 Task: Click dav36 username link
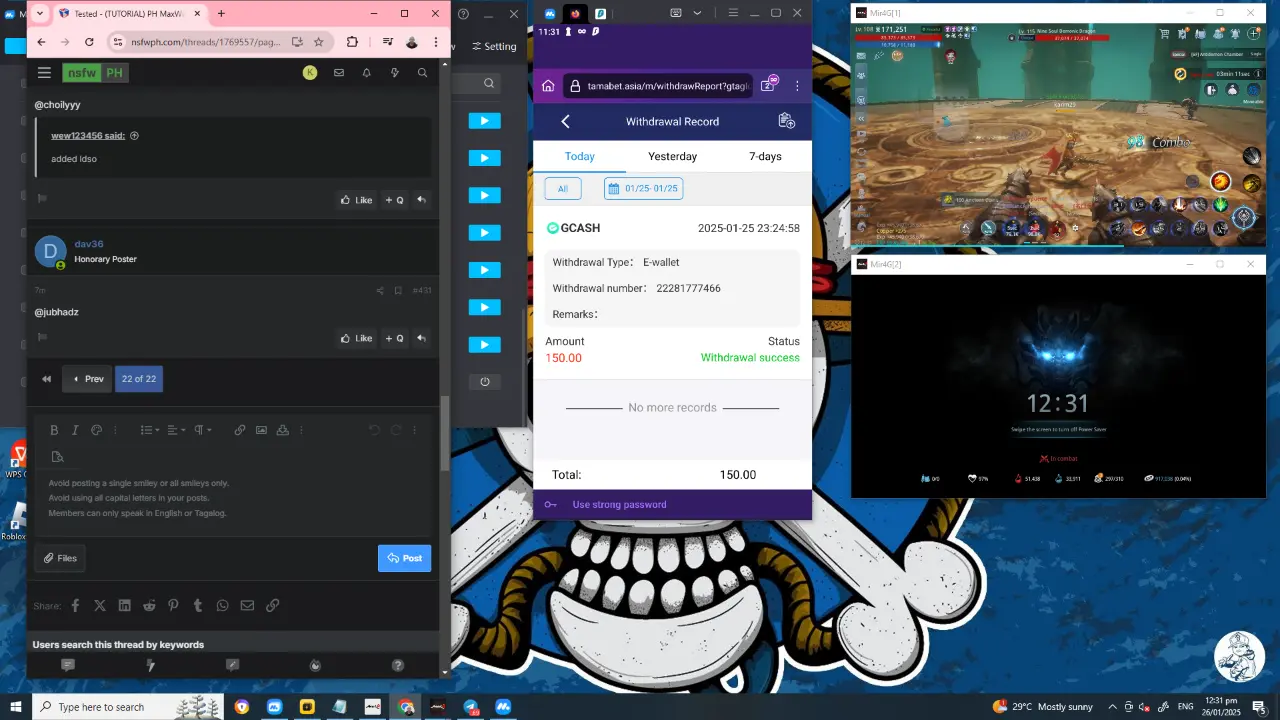point(89,244)
